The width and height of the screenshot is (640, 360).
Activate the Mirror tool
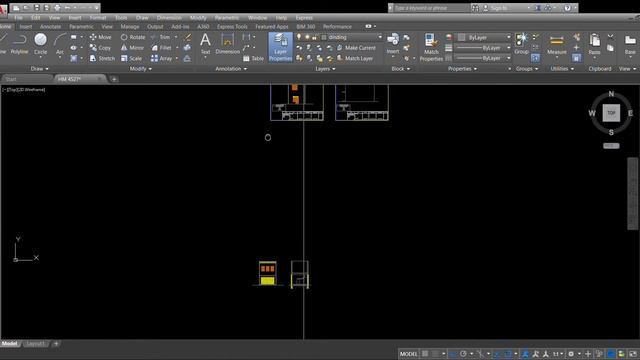pyautogui.click(x=132, y=48)
